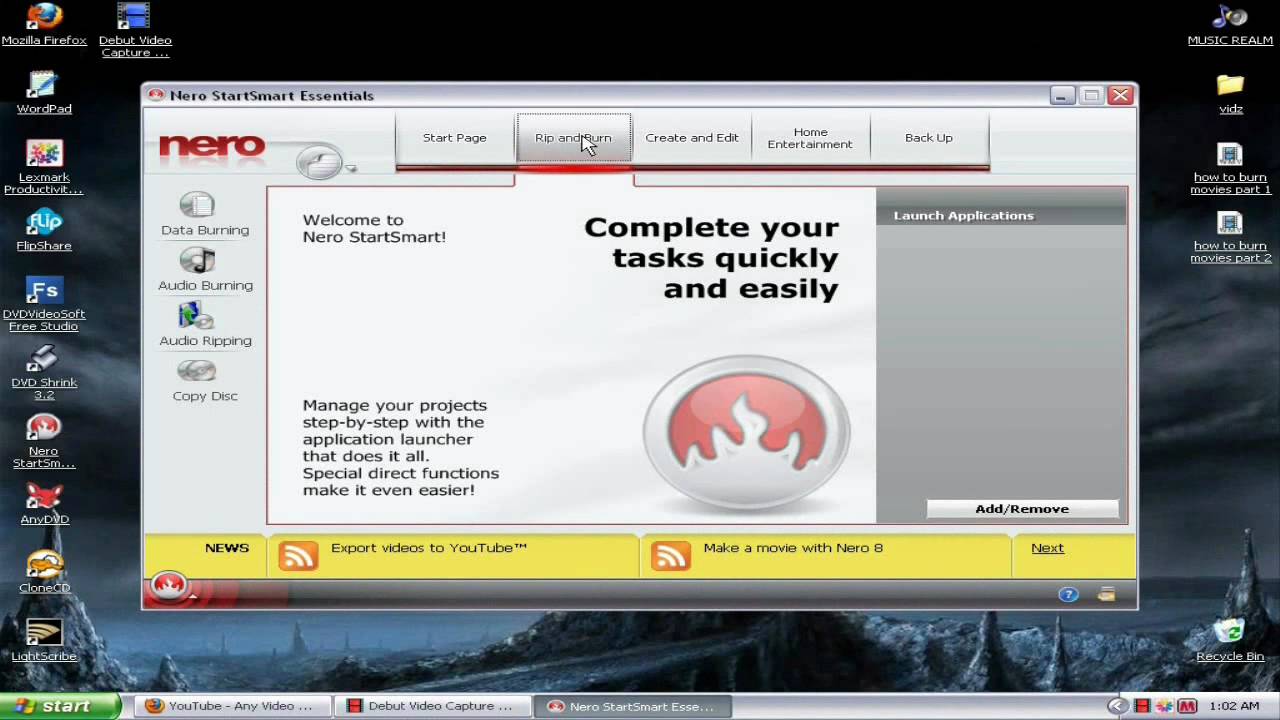1280x720 pixels.
Task: Click the round Nero flame button at bottom left
Action: tap(169, 587)
